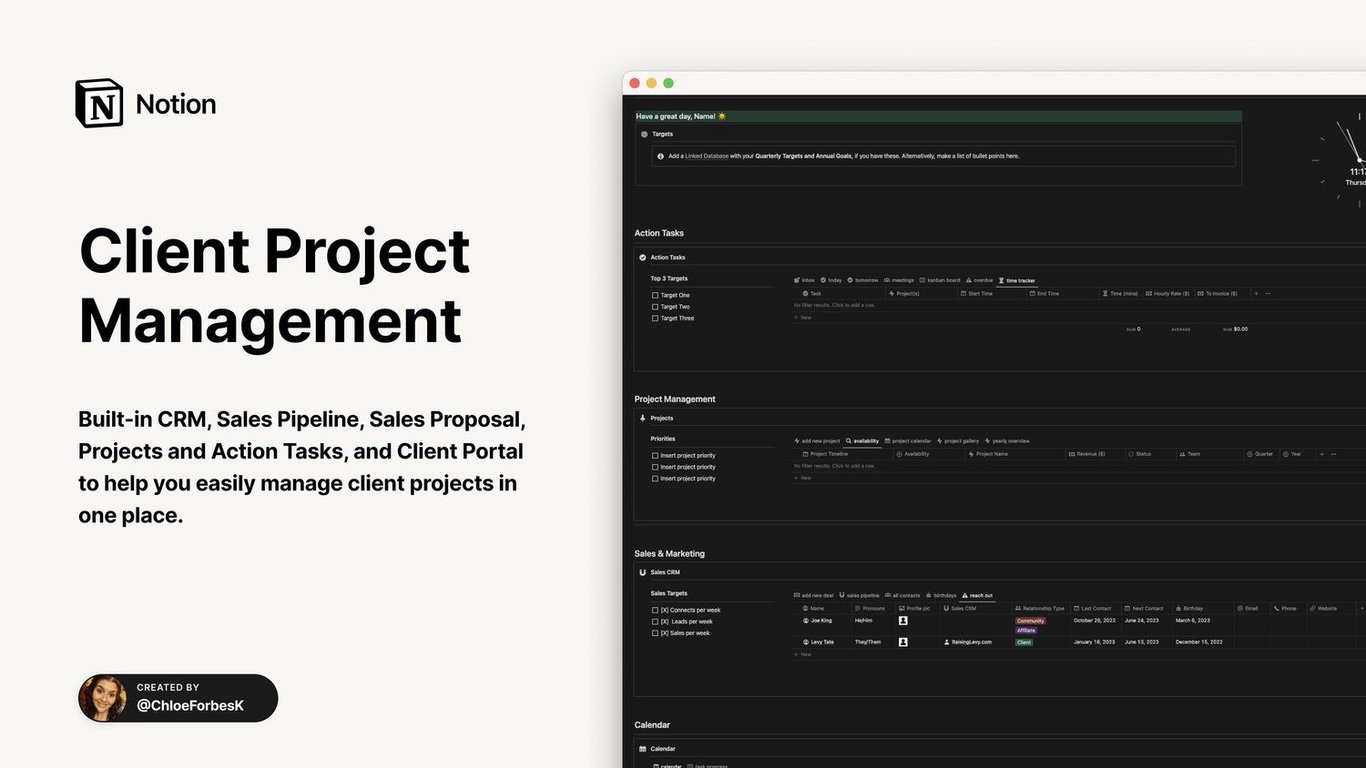Open the add new project tab

817,441
